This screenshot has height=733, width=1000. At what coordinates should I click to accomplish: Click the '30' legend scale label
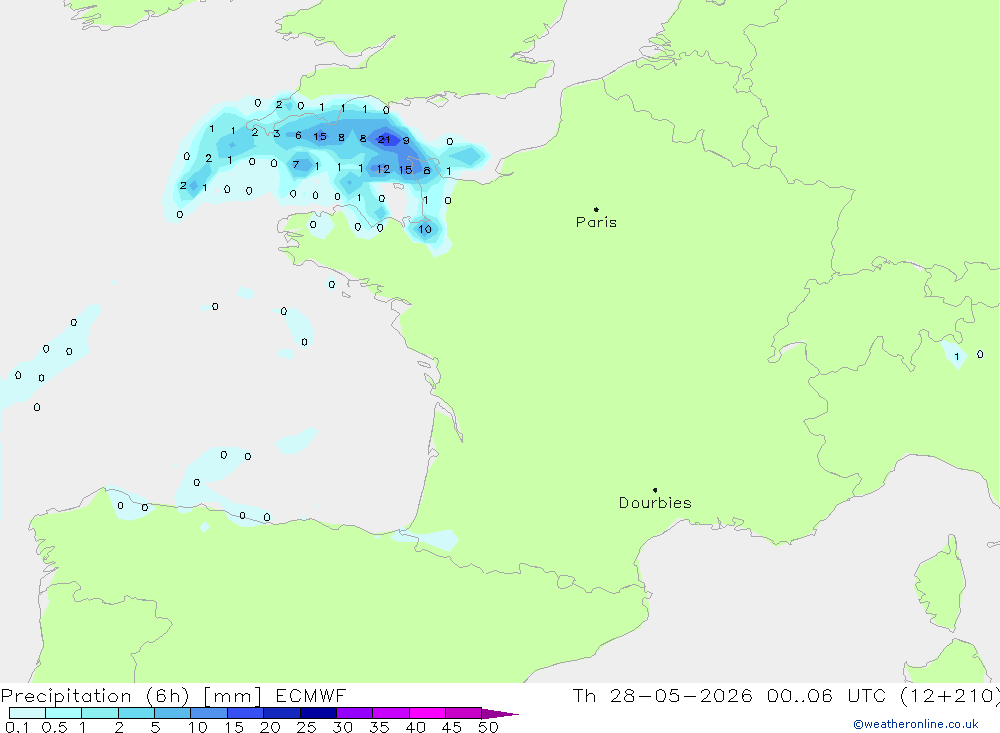click(342, 727)
